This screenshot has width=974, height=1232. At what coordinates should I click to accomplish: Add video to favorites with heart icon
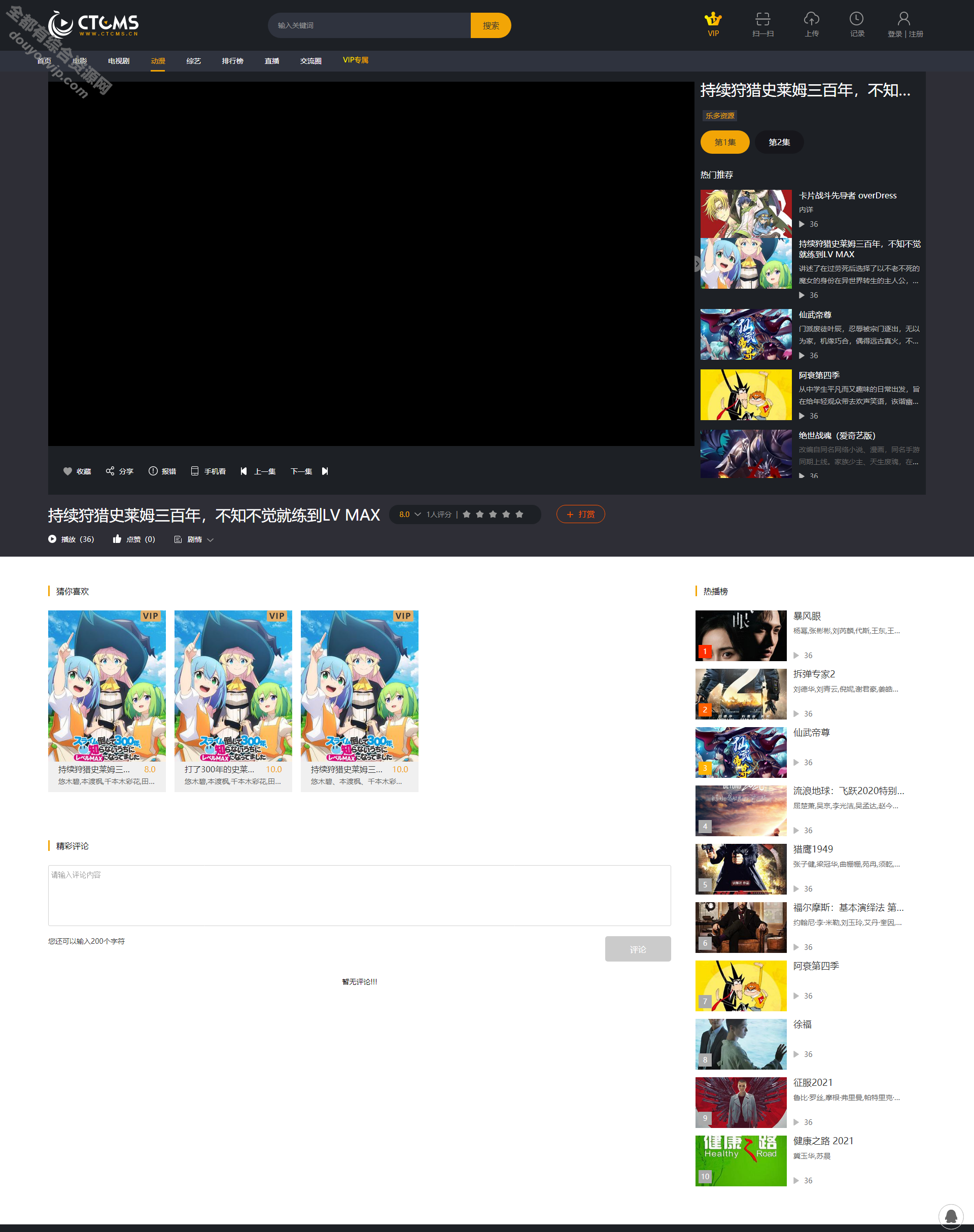click(x=67, y=471)
